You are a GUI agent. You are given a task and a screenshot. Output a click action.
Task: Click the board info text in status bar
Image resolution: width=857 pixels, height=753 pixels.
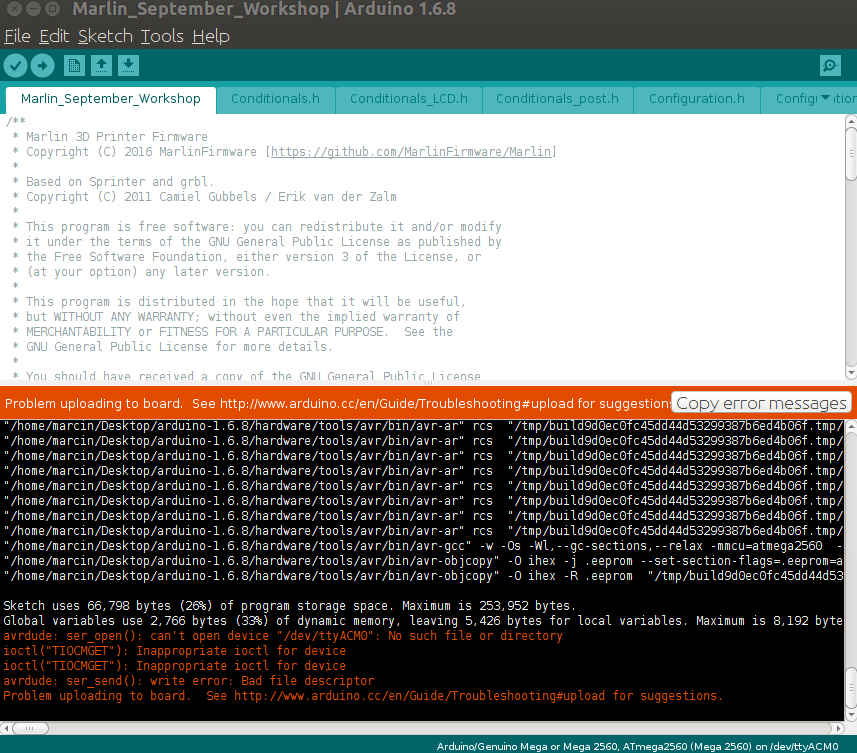pyautogui.click(x=637, y=746)
